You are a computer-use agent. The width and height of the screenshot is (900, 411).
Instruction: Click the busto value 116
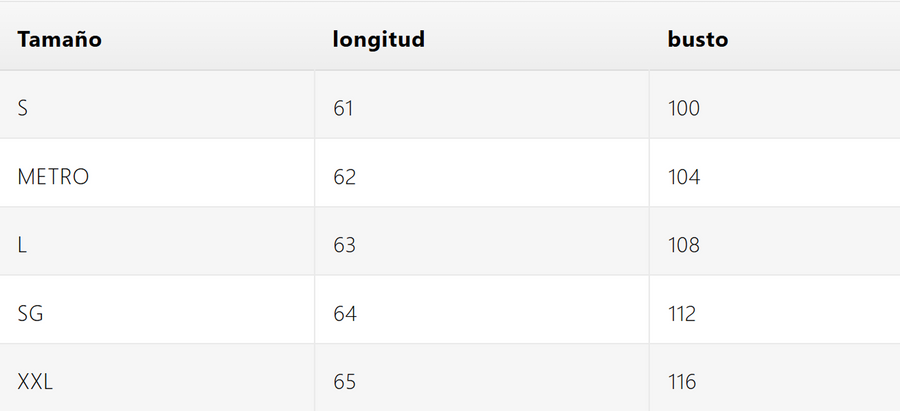click(682, 381)
